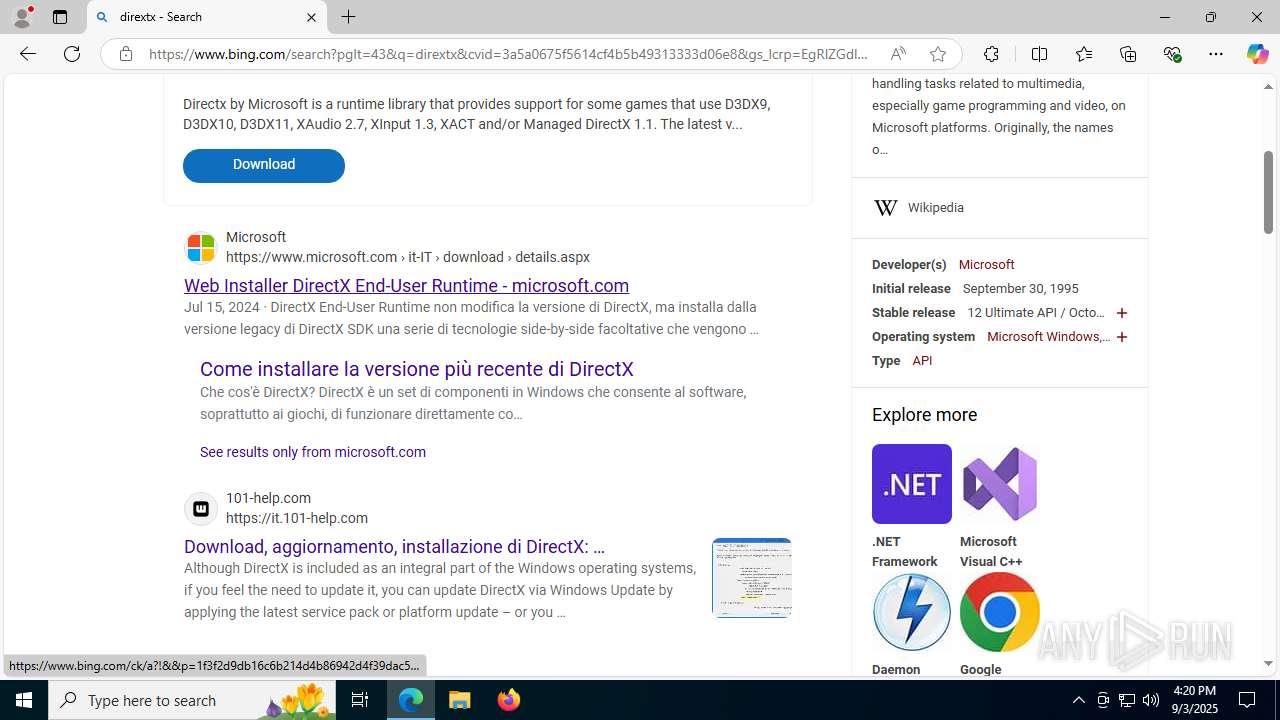This screenshot has height=720, width=1280.
Task: Show hidden system tray icons
Action: pos(1078,700)
